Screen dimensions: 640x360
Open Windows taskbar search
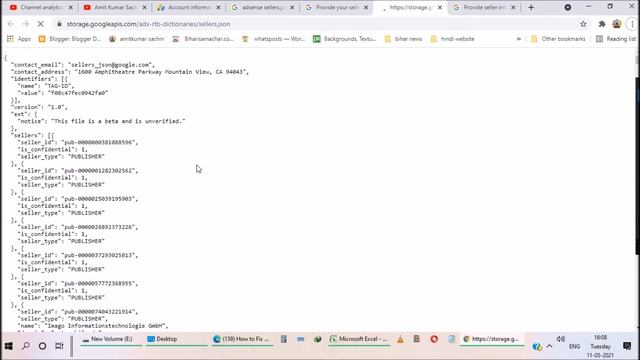26,346
